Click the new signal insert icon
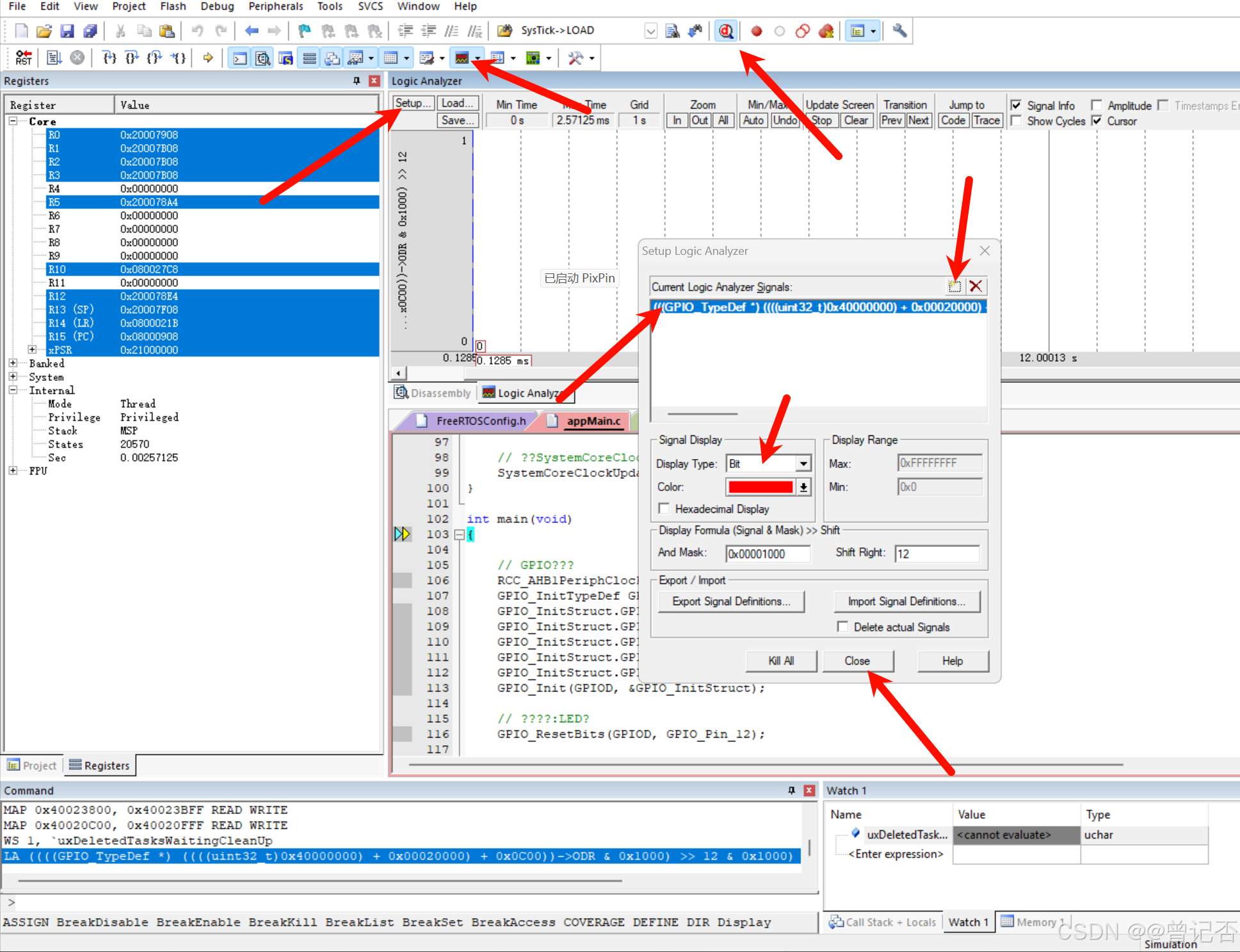Image resolution: width=1240 pixels, height=952 pixels. point(954,286)
